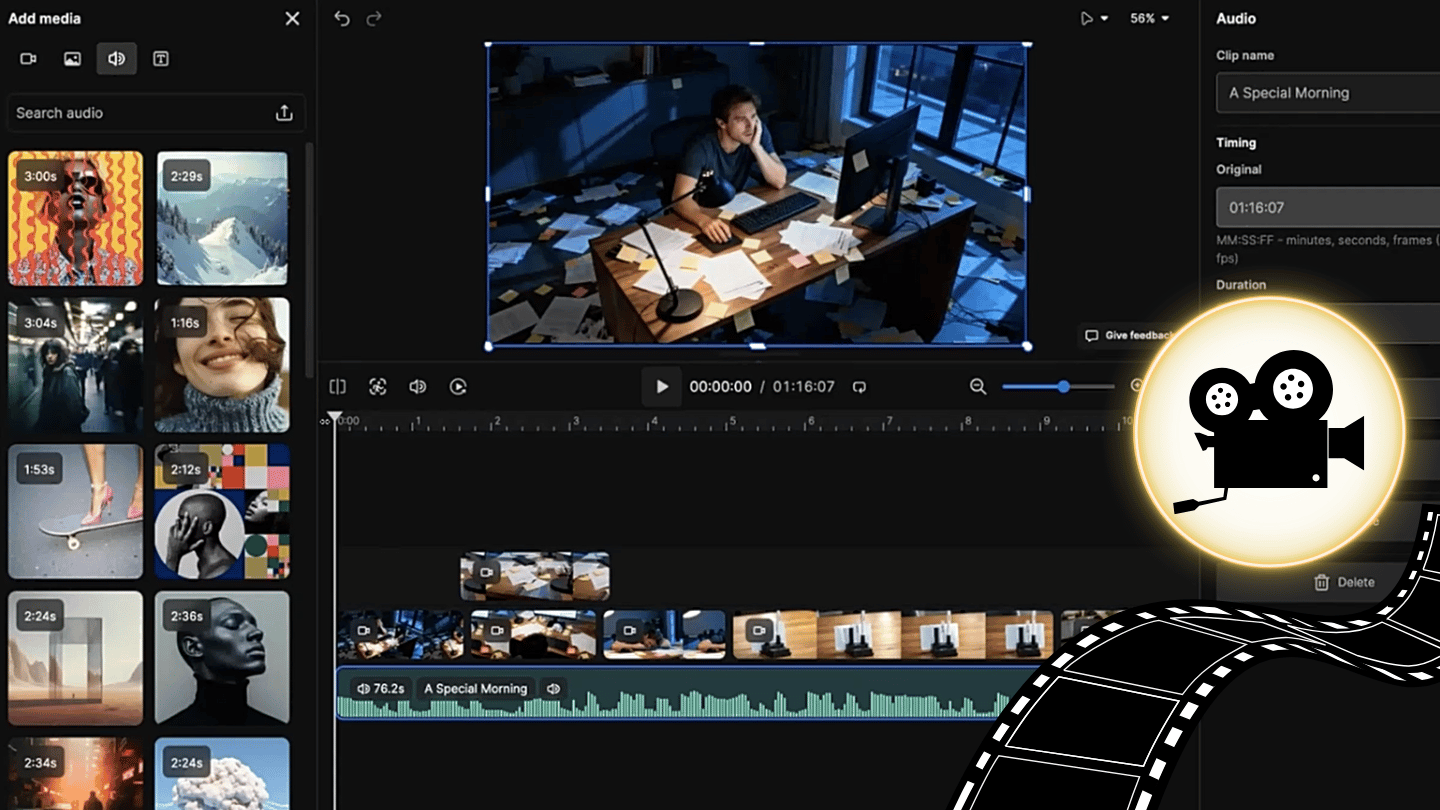Switch to the Text media tab
1440x810 pixels.
160,59
